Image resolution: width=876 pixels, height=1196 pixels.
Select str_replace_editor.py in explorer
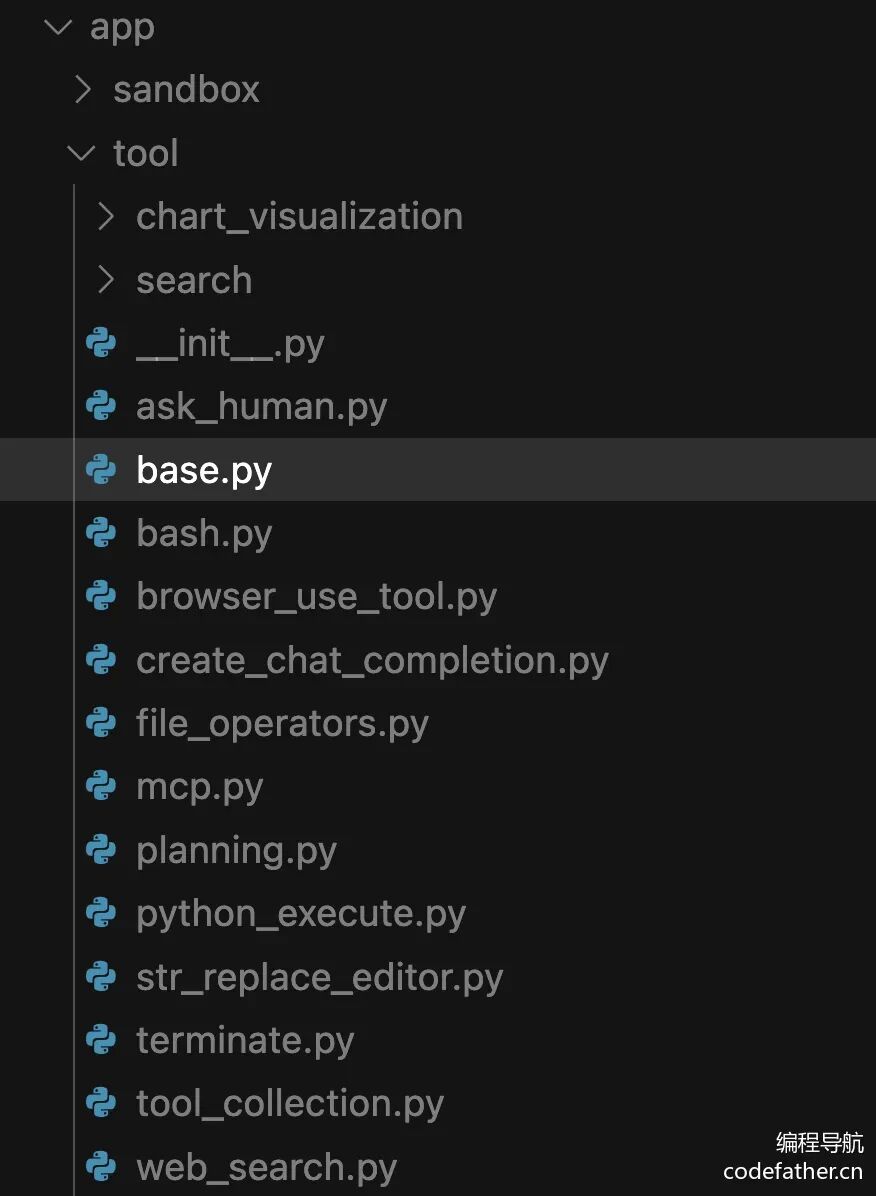point(319,977)
